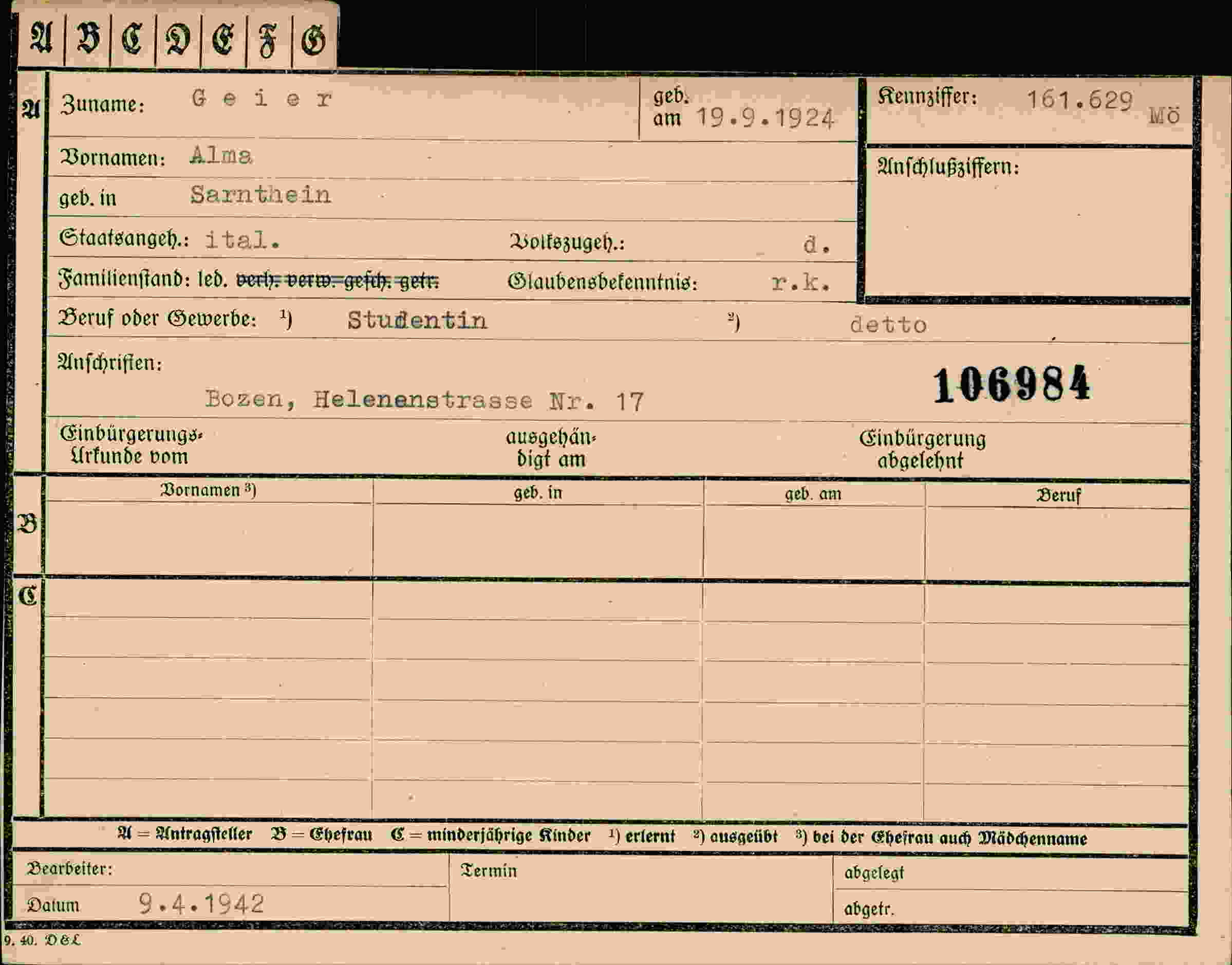This screenshot has width=1232, height=965.
Task: Click the 'Familienstand:' label
Action: tap(125, 279)
